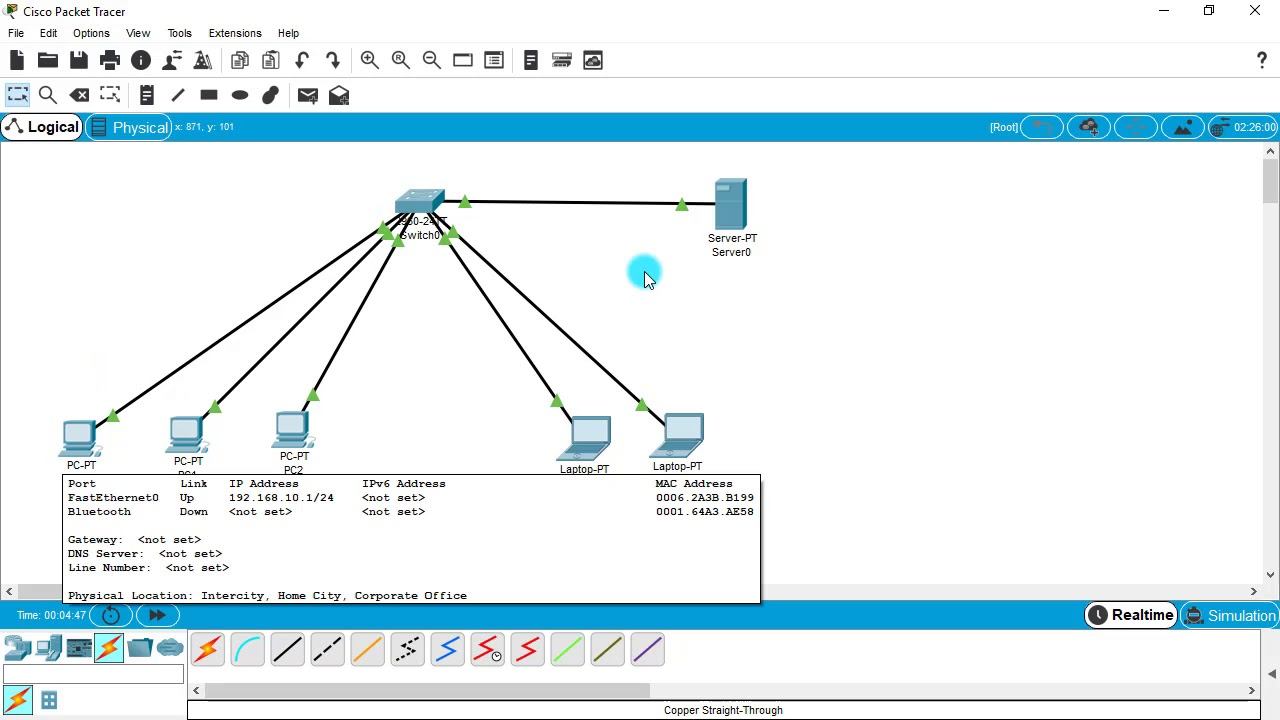This screenshot has width=1280, height=720.
Task: Select the Inspect magnifier tool
Action: 47,95
